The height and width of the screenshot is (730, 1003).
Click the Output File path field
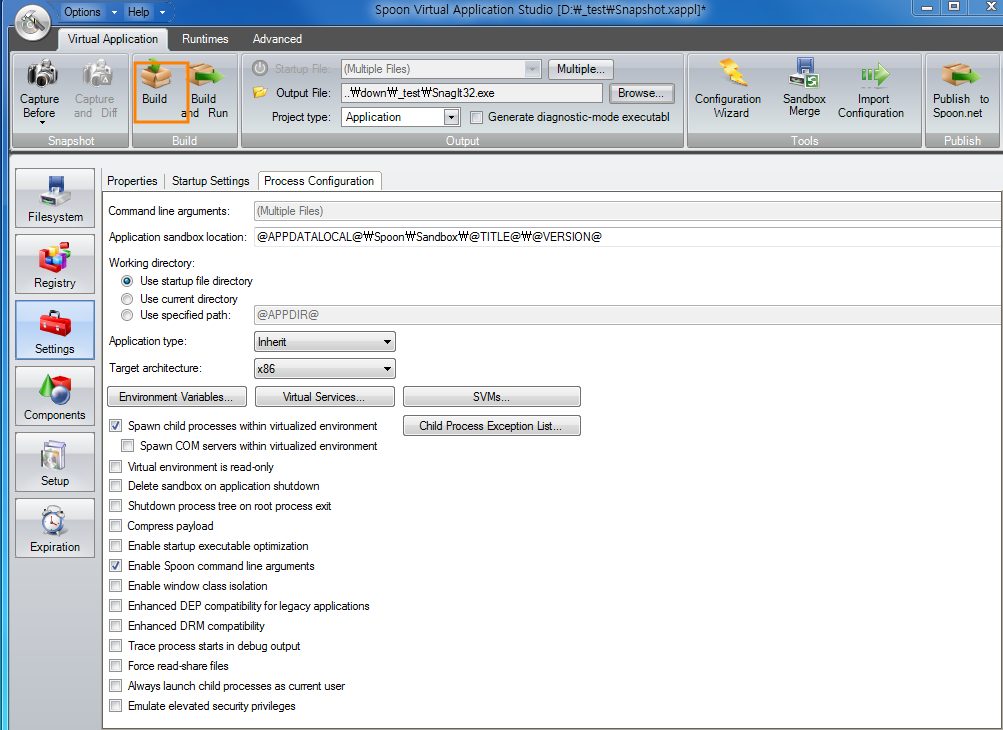click(x=471, y=93)
